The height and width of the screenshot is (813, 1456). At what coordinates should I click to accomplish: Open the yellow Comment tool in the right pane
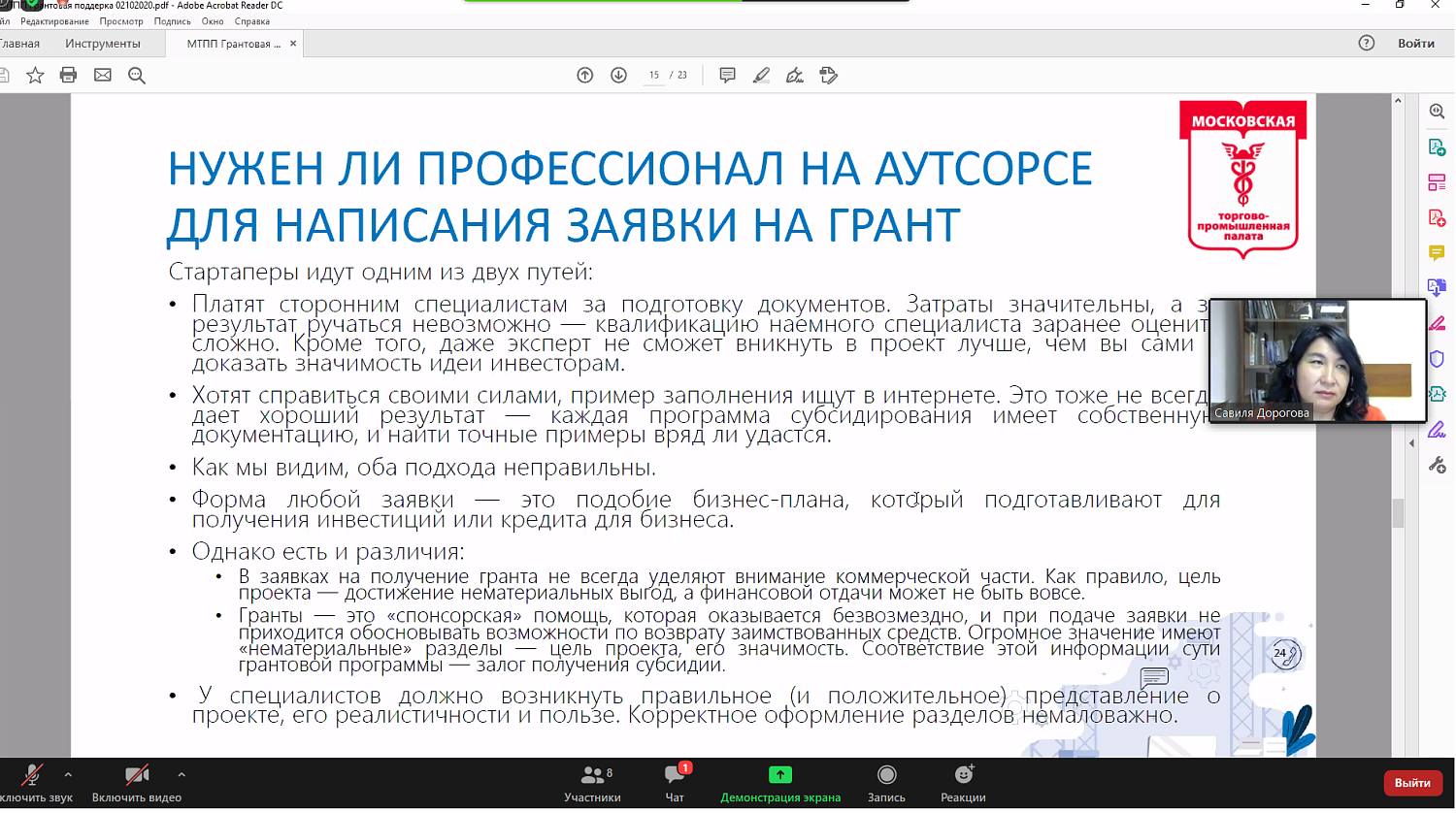(x=1437, y=253)
